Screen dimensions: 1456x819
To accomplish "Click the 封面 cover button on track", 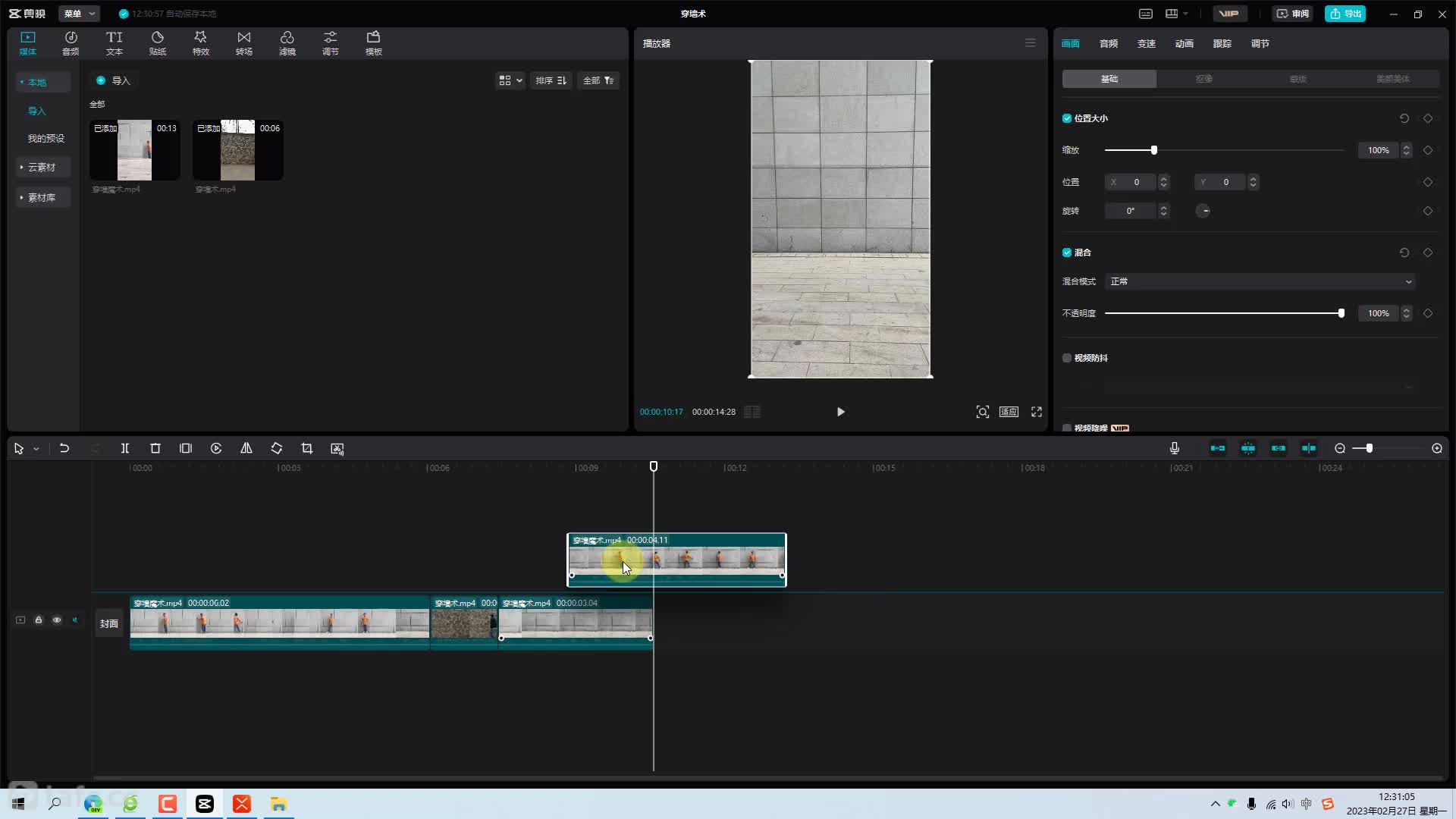I will point(109,623).
